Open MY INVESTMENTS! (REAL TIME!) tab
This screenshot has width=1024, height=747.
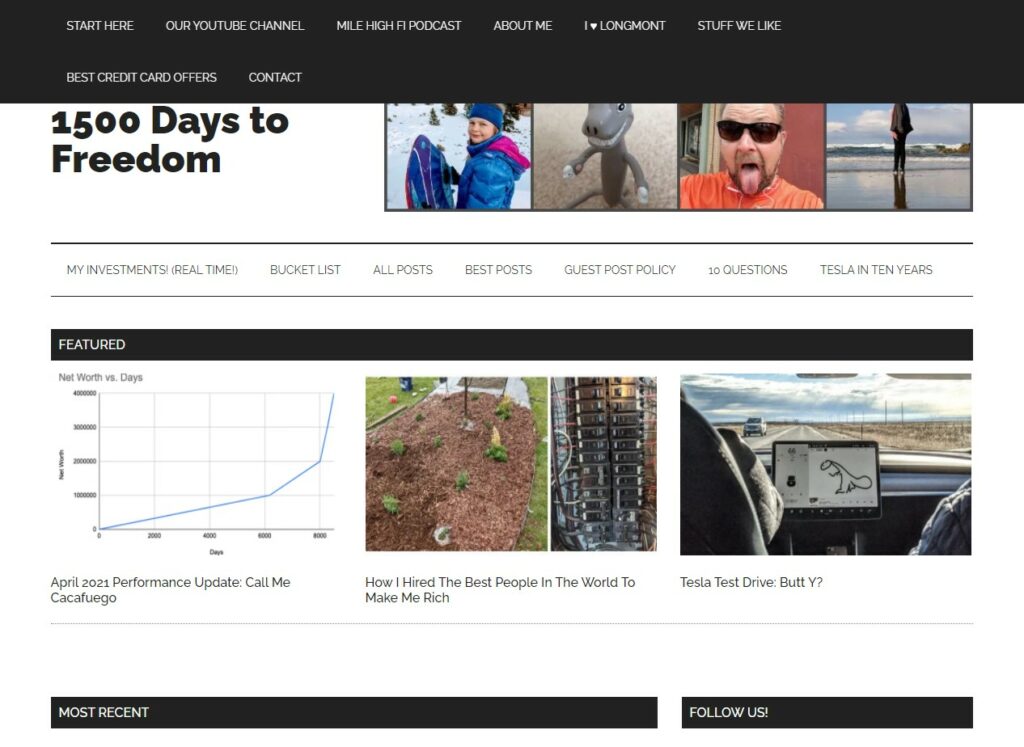click(152, 270)
